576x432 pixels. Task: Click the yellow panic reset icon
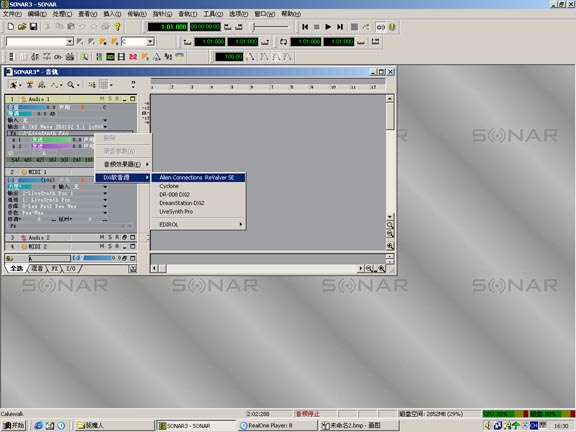coord(392,27)
